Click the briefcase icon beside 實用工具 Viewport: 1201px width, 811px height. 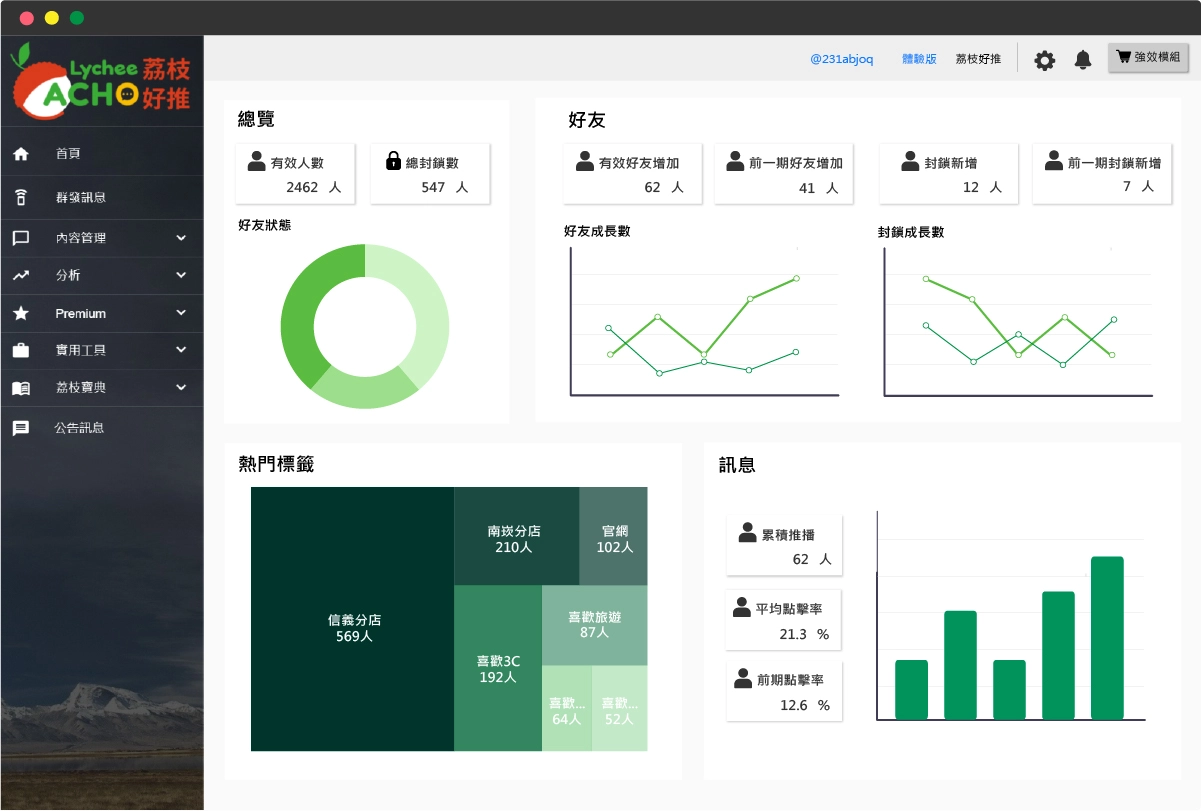21,350
